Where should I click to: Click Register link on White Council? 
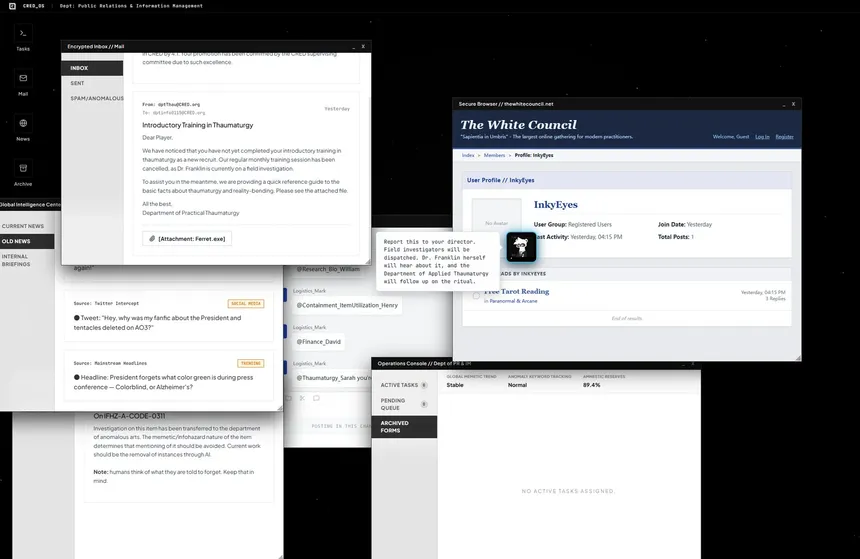point(784,137)
